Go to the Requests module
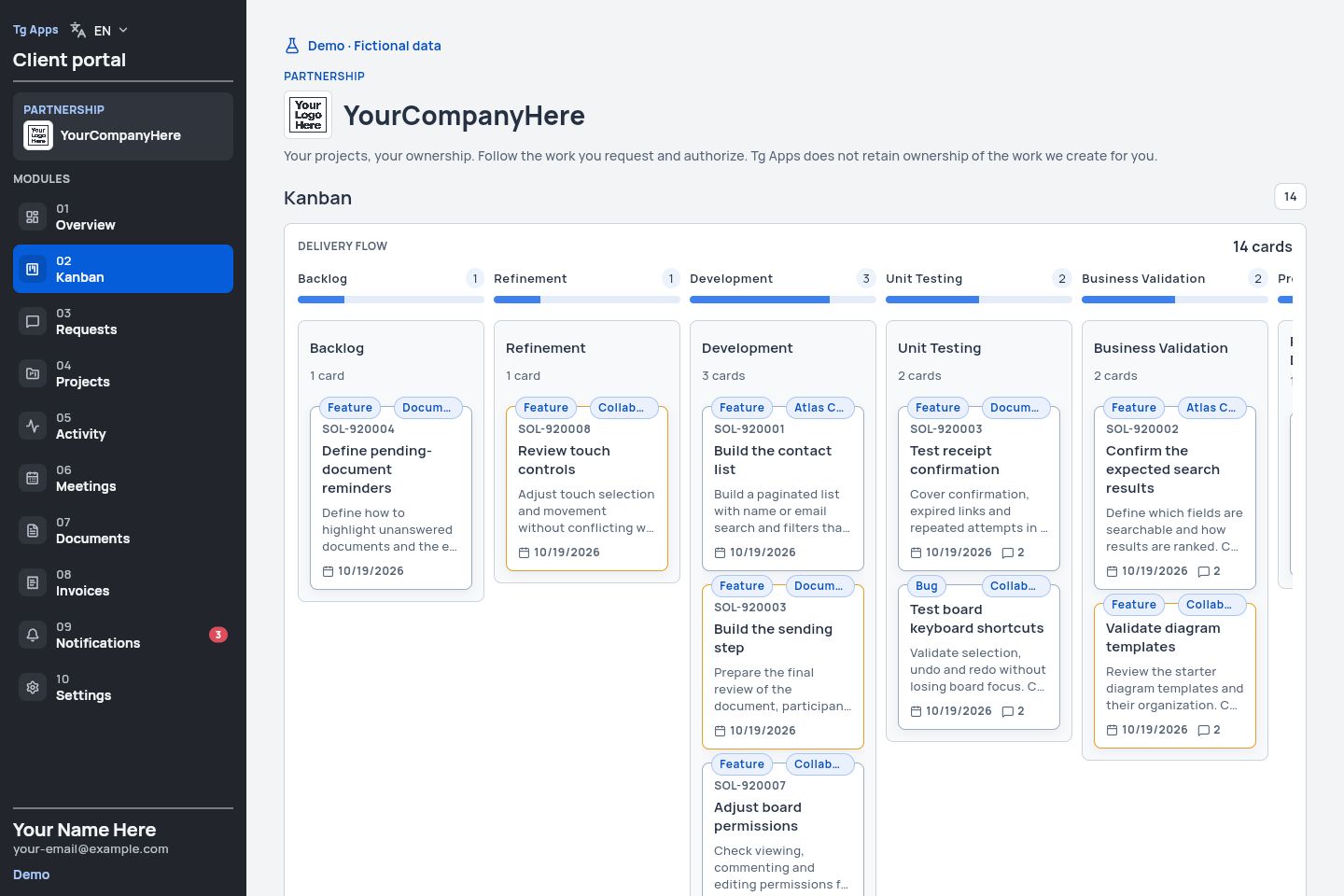The width and height of the screenshot is (1344, 896). pyautogui.click(x=123, y=321)
